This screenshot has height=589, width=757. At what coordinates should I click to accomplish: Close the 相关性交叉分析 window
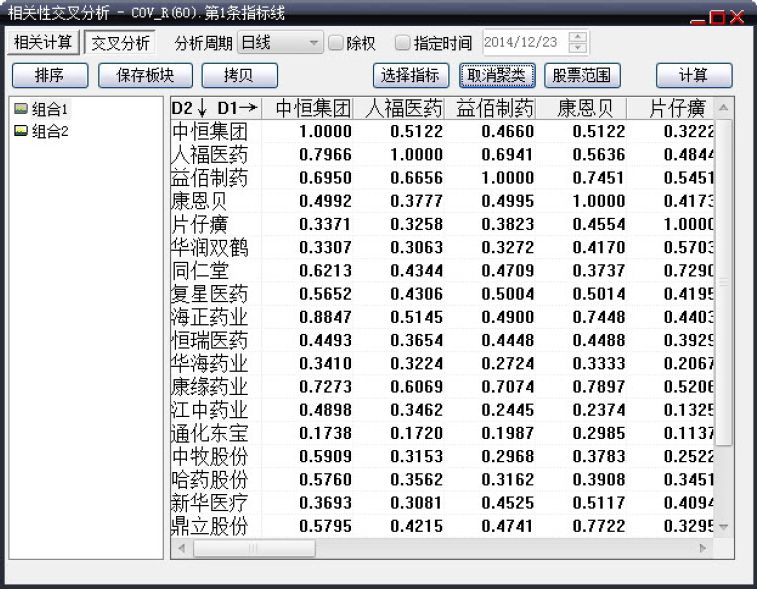tap(737, 16)
